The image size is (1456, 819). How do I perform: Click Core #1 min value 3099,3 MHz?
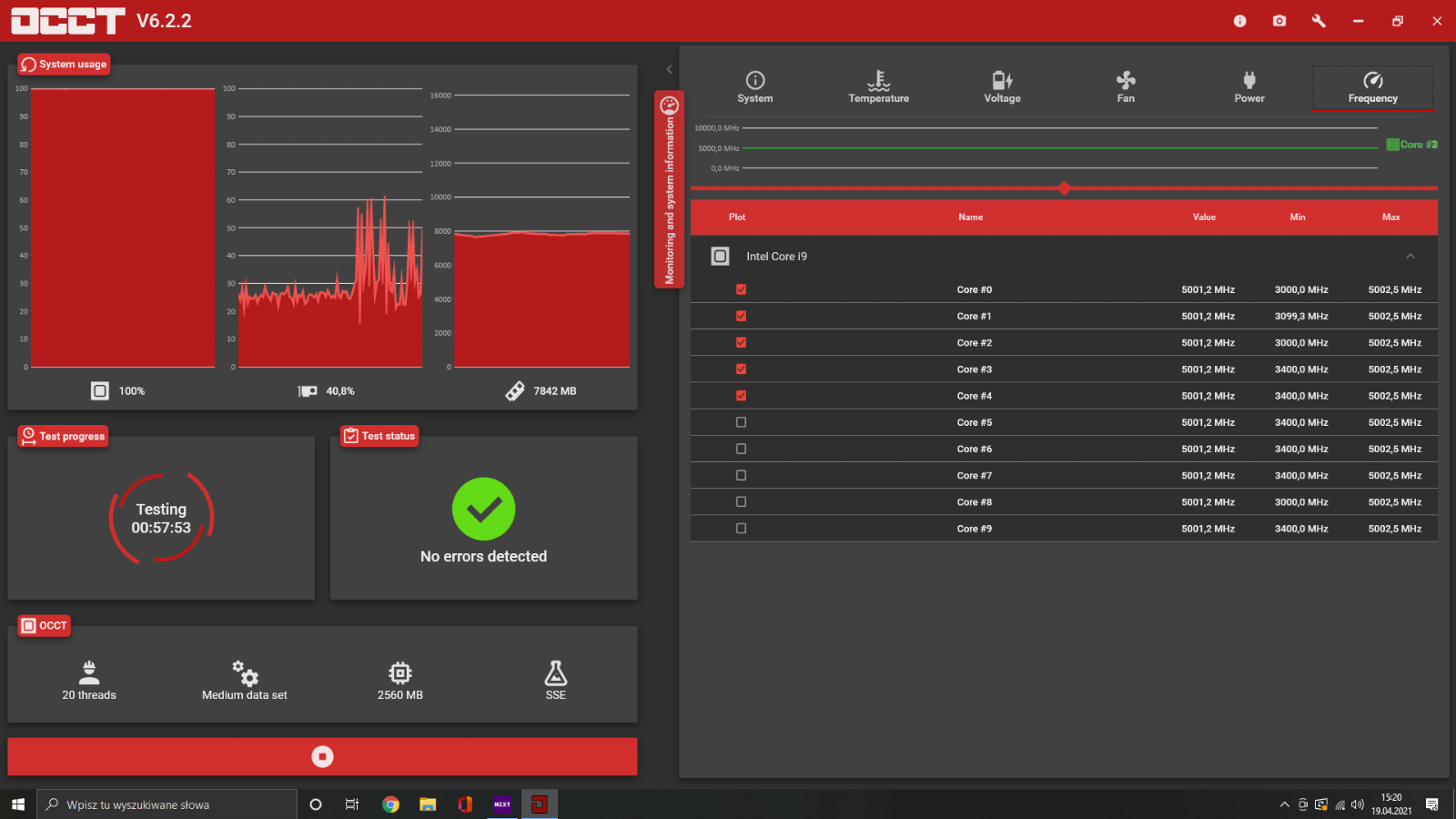coord(1301,316)
